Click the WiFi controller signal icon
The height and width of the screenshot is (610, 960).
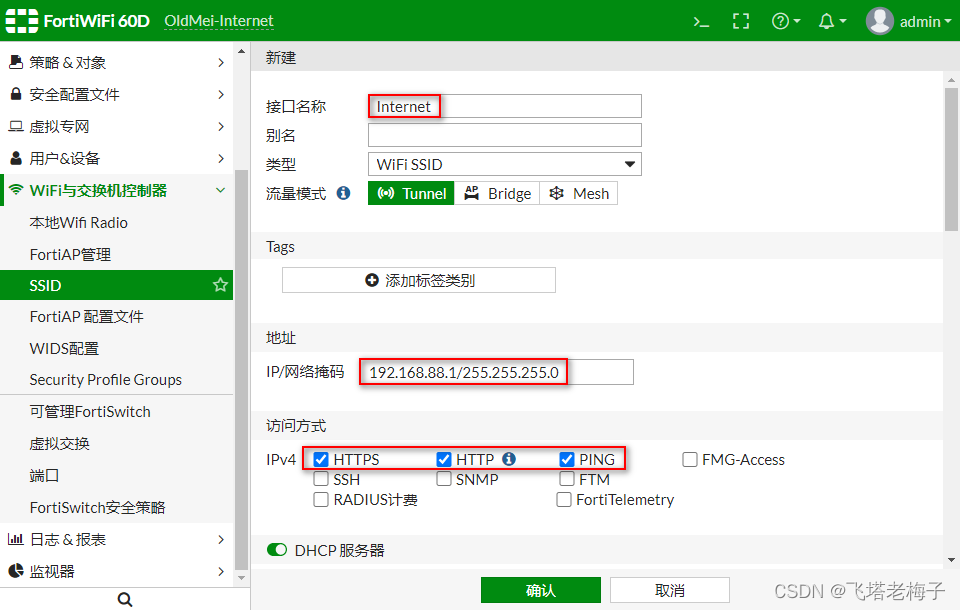pyautogui.click(x=16, y=190)
